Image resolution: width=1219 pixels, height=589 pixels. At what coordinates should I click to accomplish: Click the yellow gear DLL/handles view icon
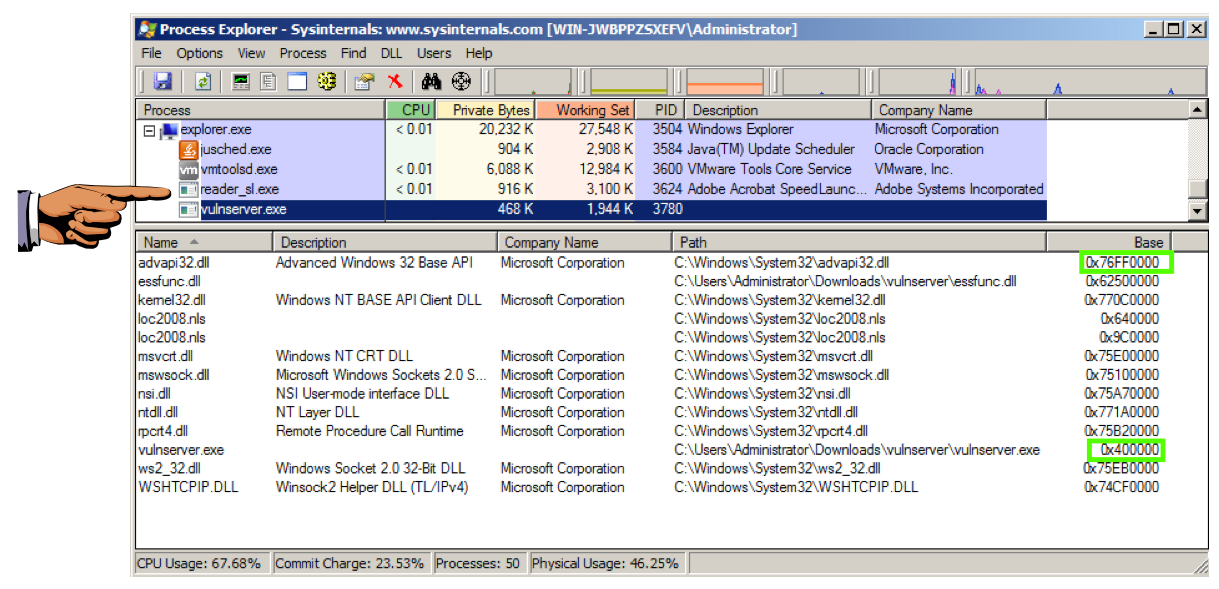[326, 82]
